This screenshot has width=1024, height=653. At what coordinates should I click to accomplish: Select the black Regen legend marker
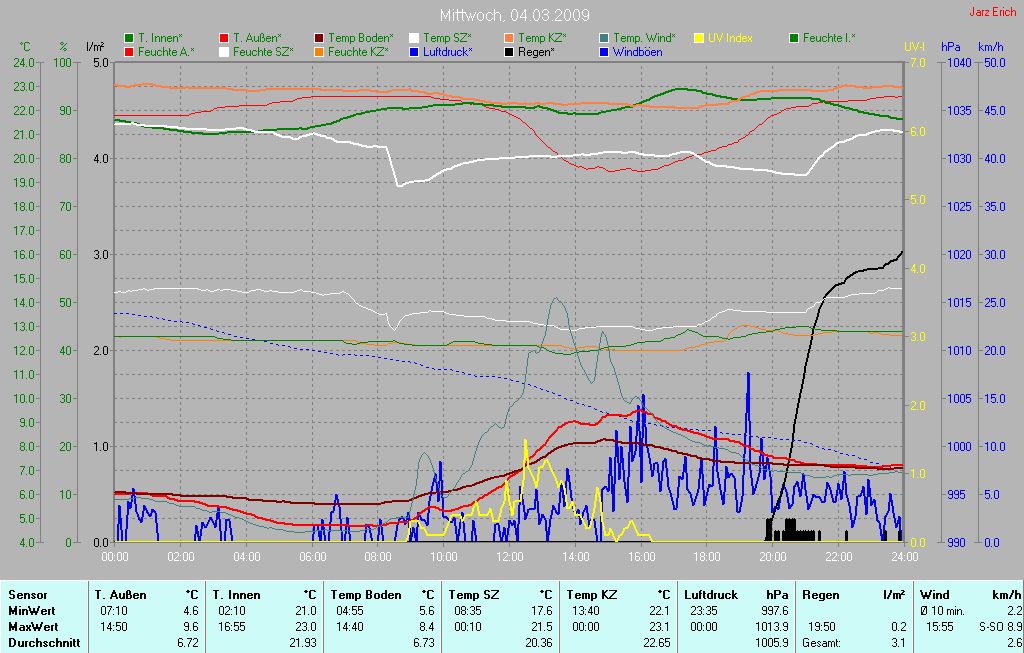[509, 51]
